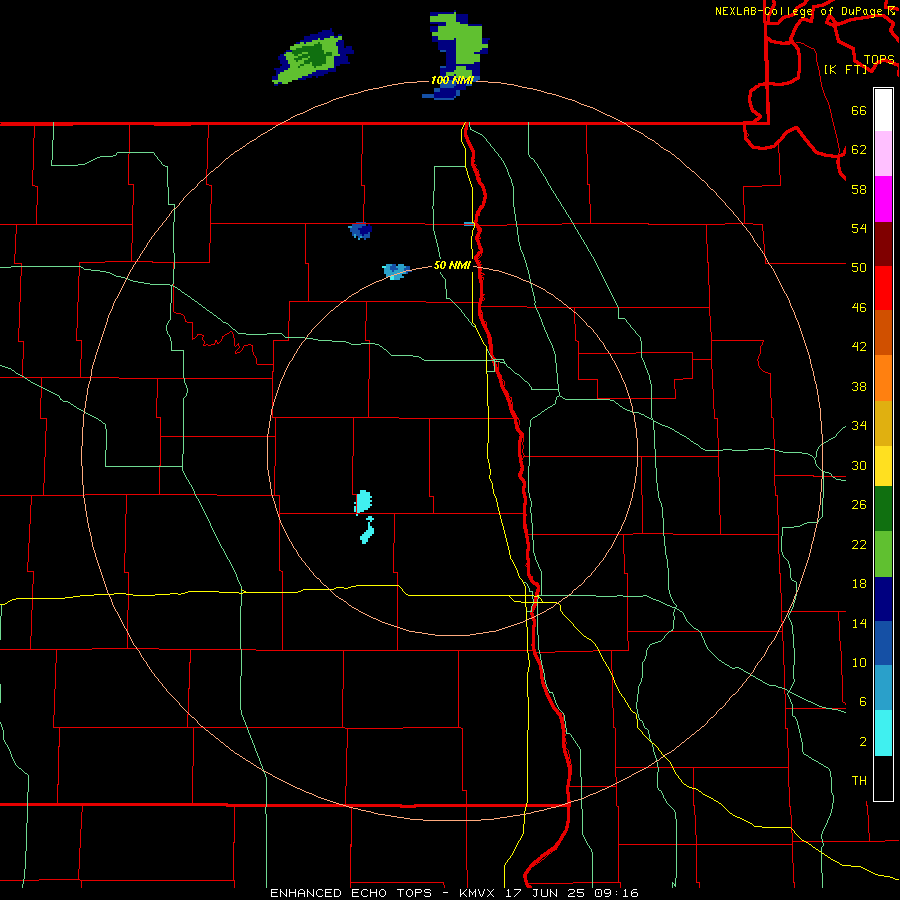Screen dimensions: 900x900
Task: Click the legend value 38
Action: (859, 386)
